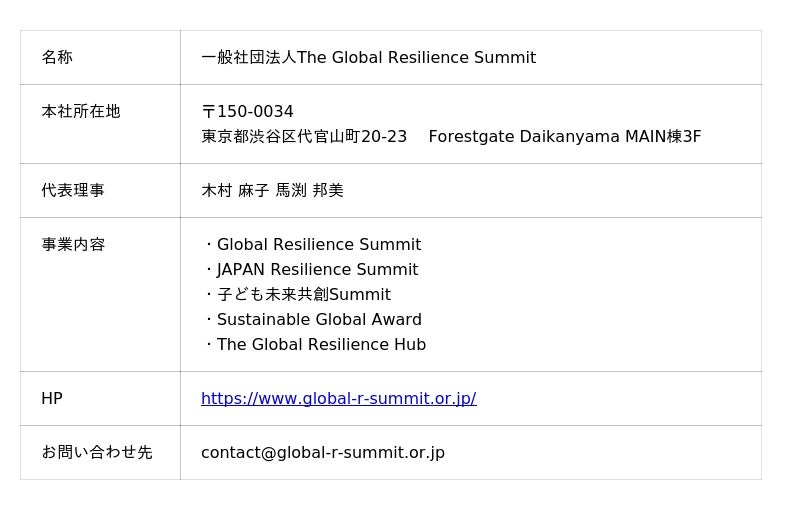Click the 事業内容 row label
This screenshot has height=510, width=800.
pos(72,245)
